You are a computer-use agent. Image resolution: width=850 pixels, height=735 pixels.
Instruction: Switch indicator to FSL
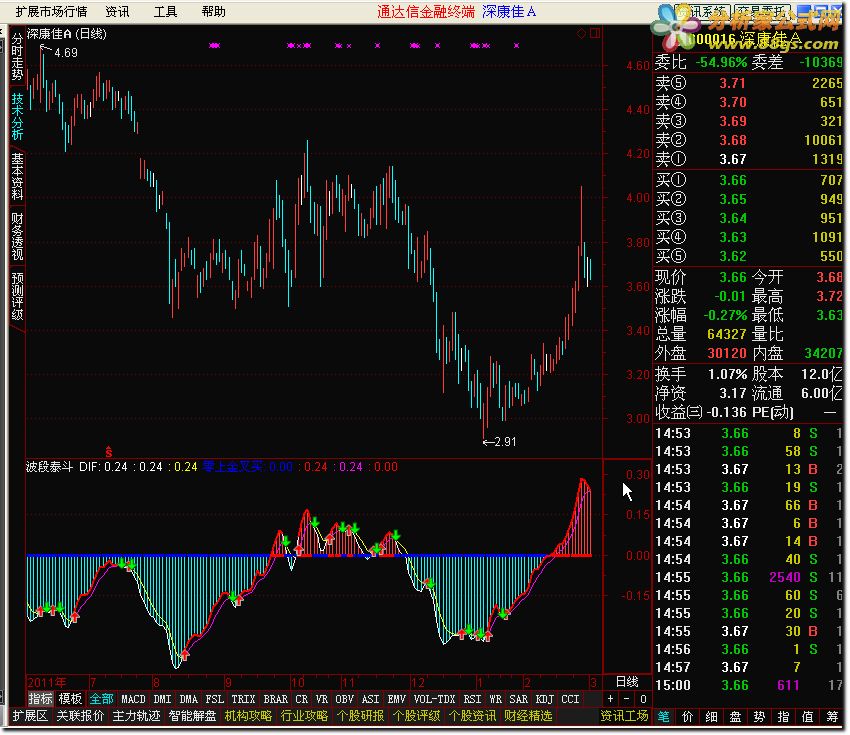pyautogui.click(x=215, y=699)
